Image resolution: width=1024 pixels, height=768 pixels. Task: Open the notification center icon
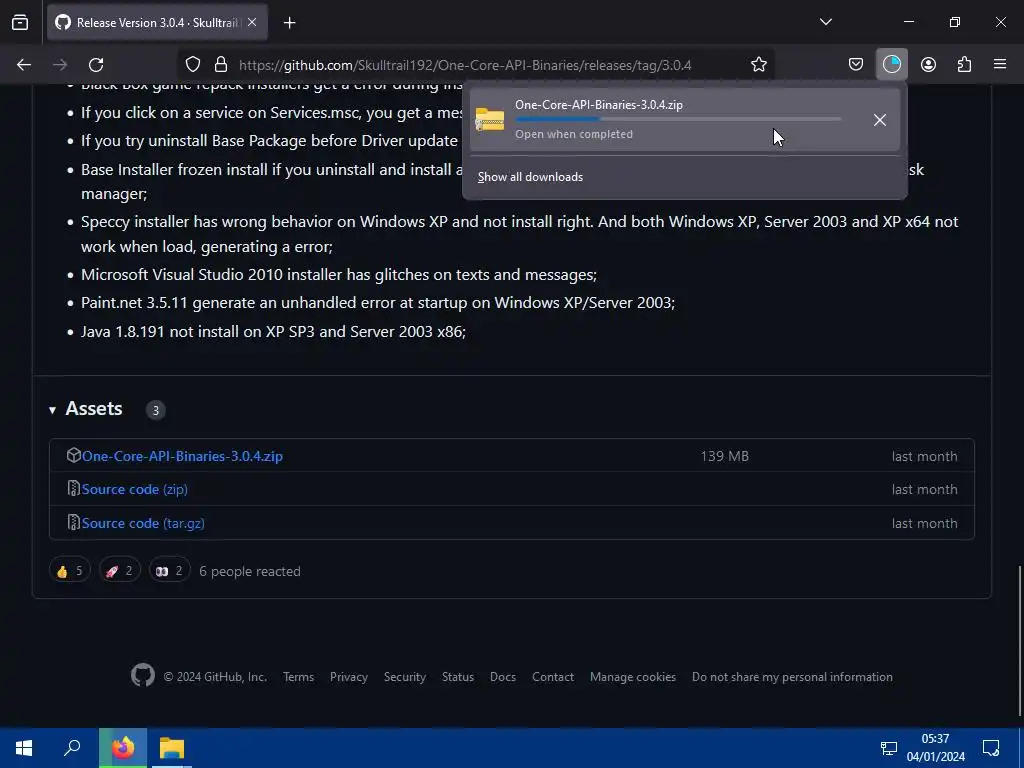pyautogui.click(x=991, y=748)
